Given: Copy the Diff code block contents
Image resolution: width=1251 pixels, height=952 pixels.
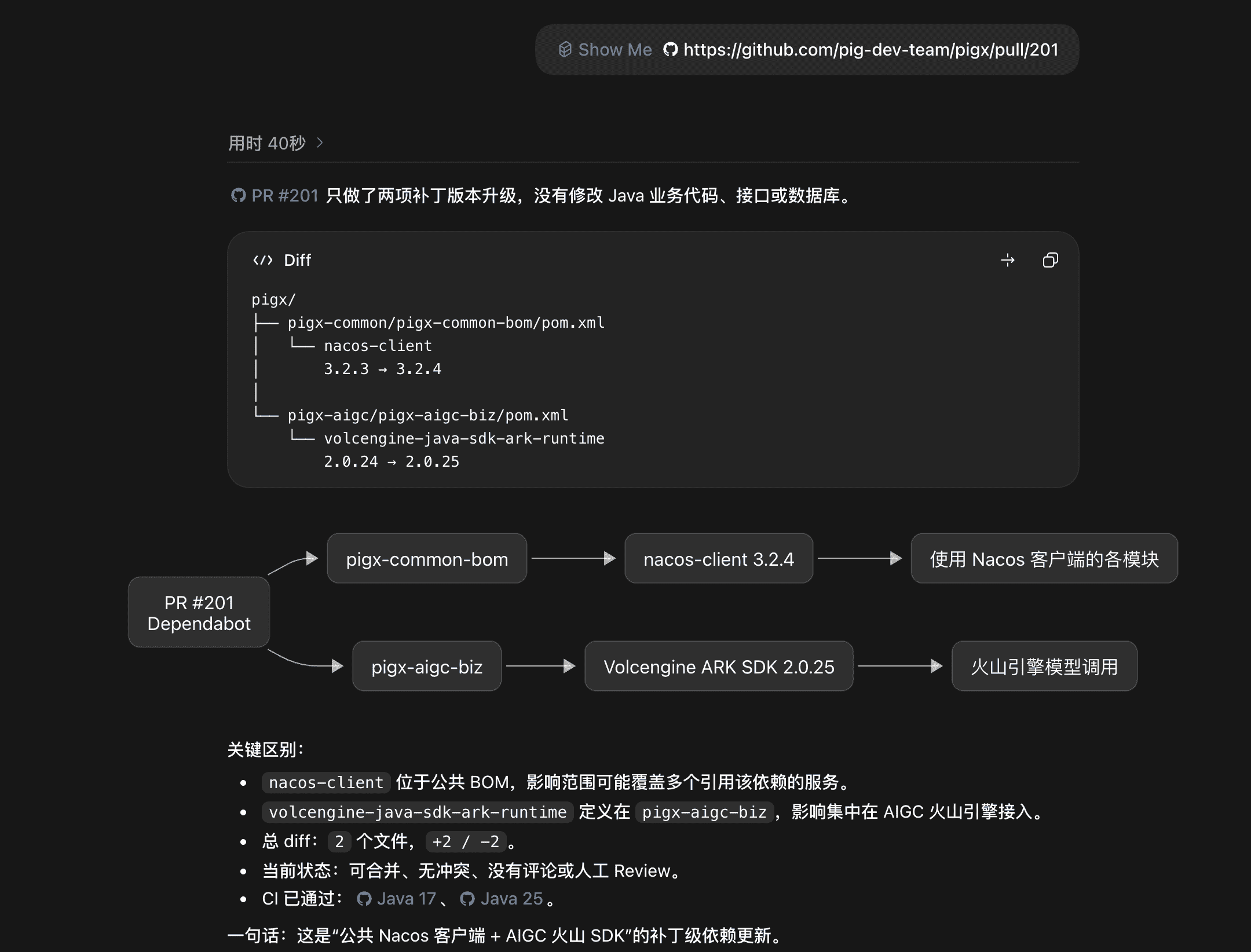Looking at the screenshot, I should pos(1050,261).
